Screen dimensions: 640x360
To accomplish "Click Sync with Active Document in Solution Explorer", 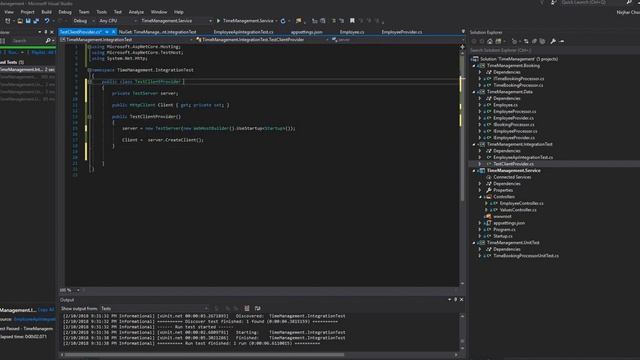I will (526, 41).
